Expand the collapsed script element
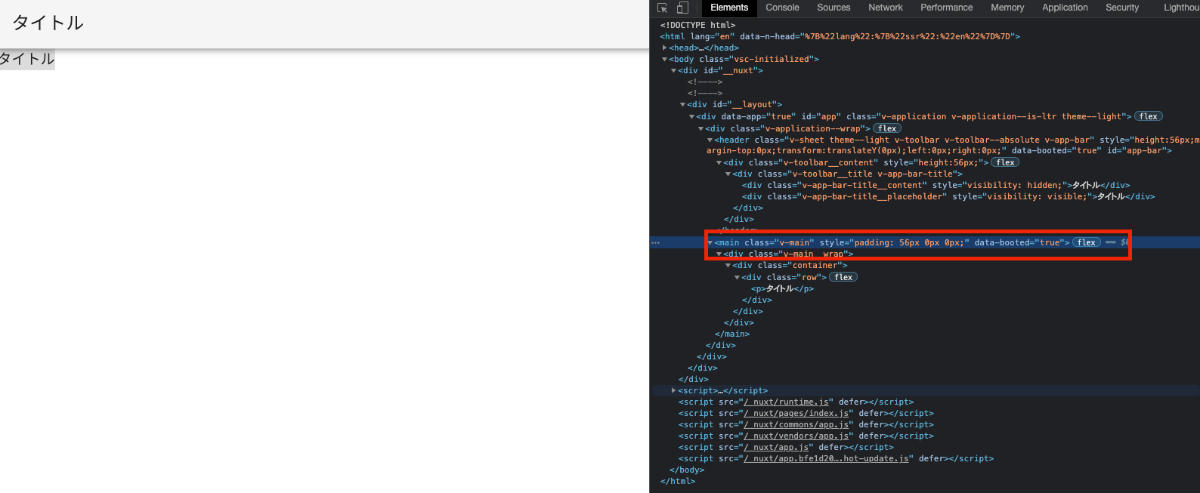Viewport: 1200px width, 493px height. 673,390
